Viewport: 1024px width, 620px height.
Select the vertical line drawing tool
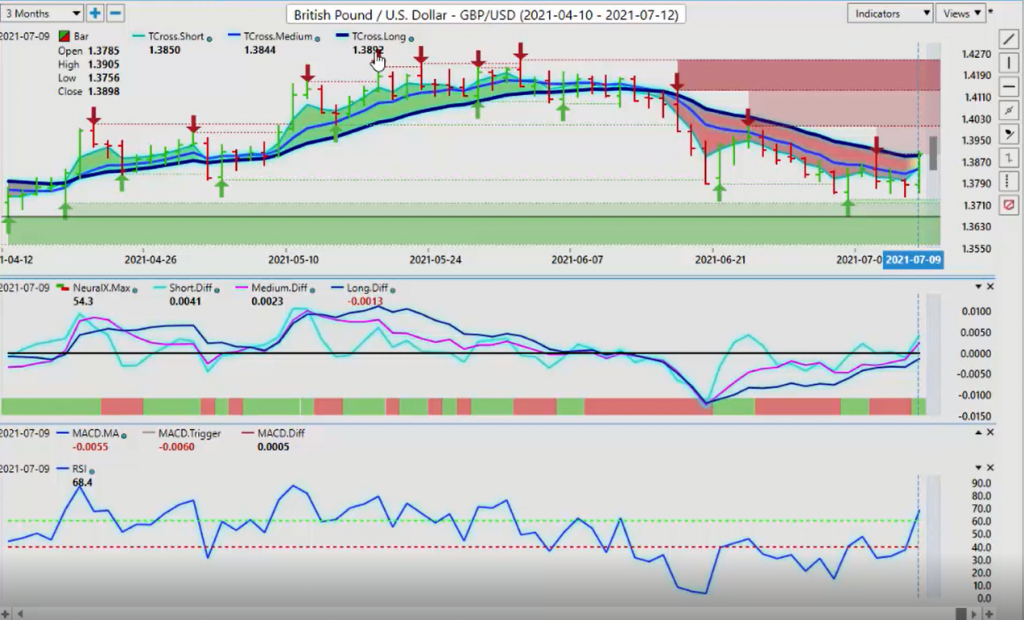[1010, 63]
